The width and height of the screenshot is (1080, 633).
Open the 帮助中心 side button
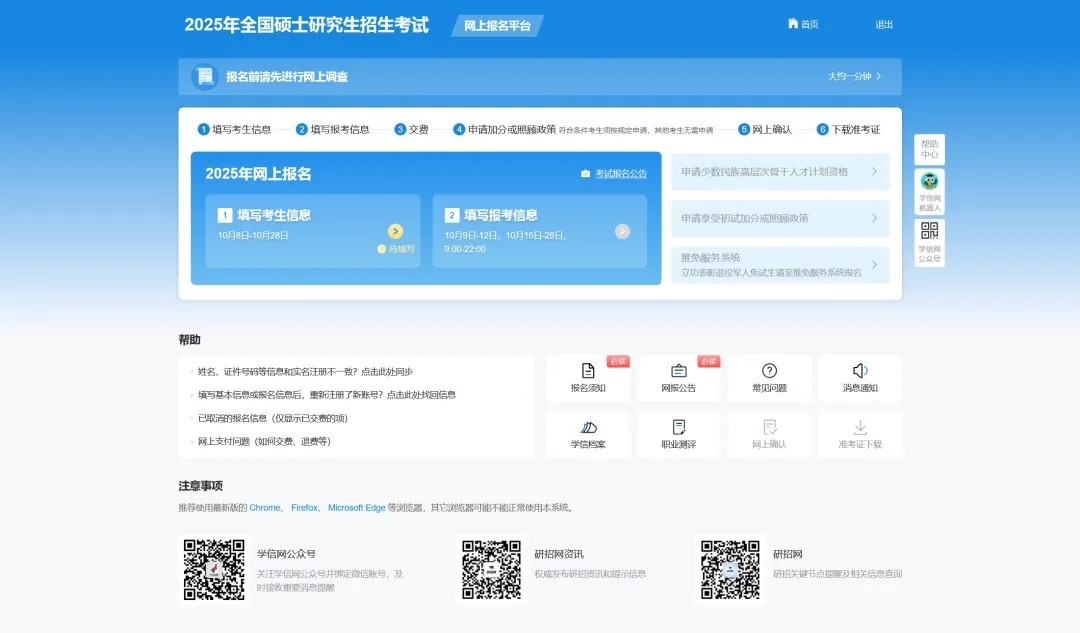(929, 149)
